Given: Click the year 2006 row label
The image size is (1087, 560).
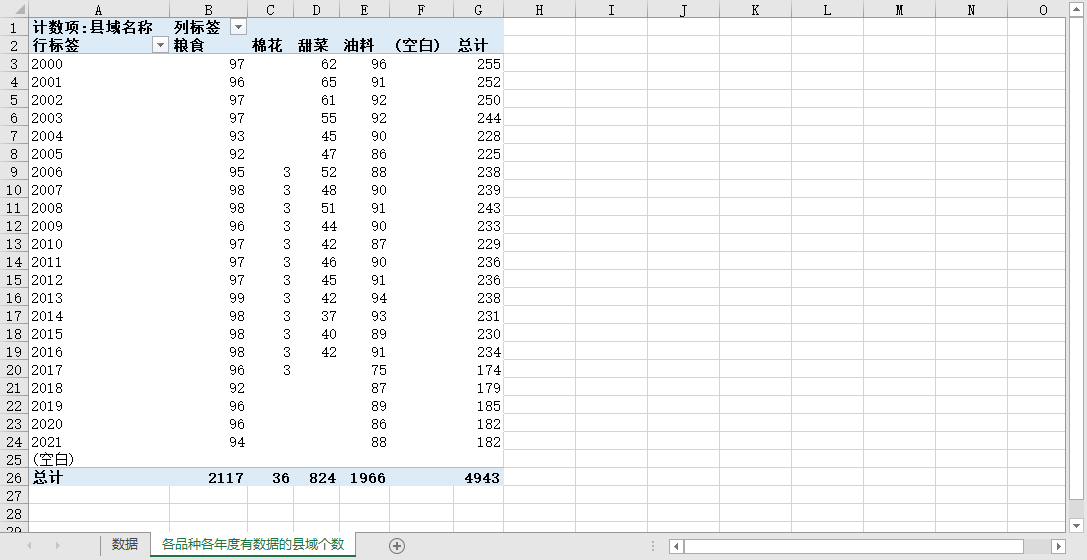Looking at the screenshot, I should [98, 172].
